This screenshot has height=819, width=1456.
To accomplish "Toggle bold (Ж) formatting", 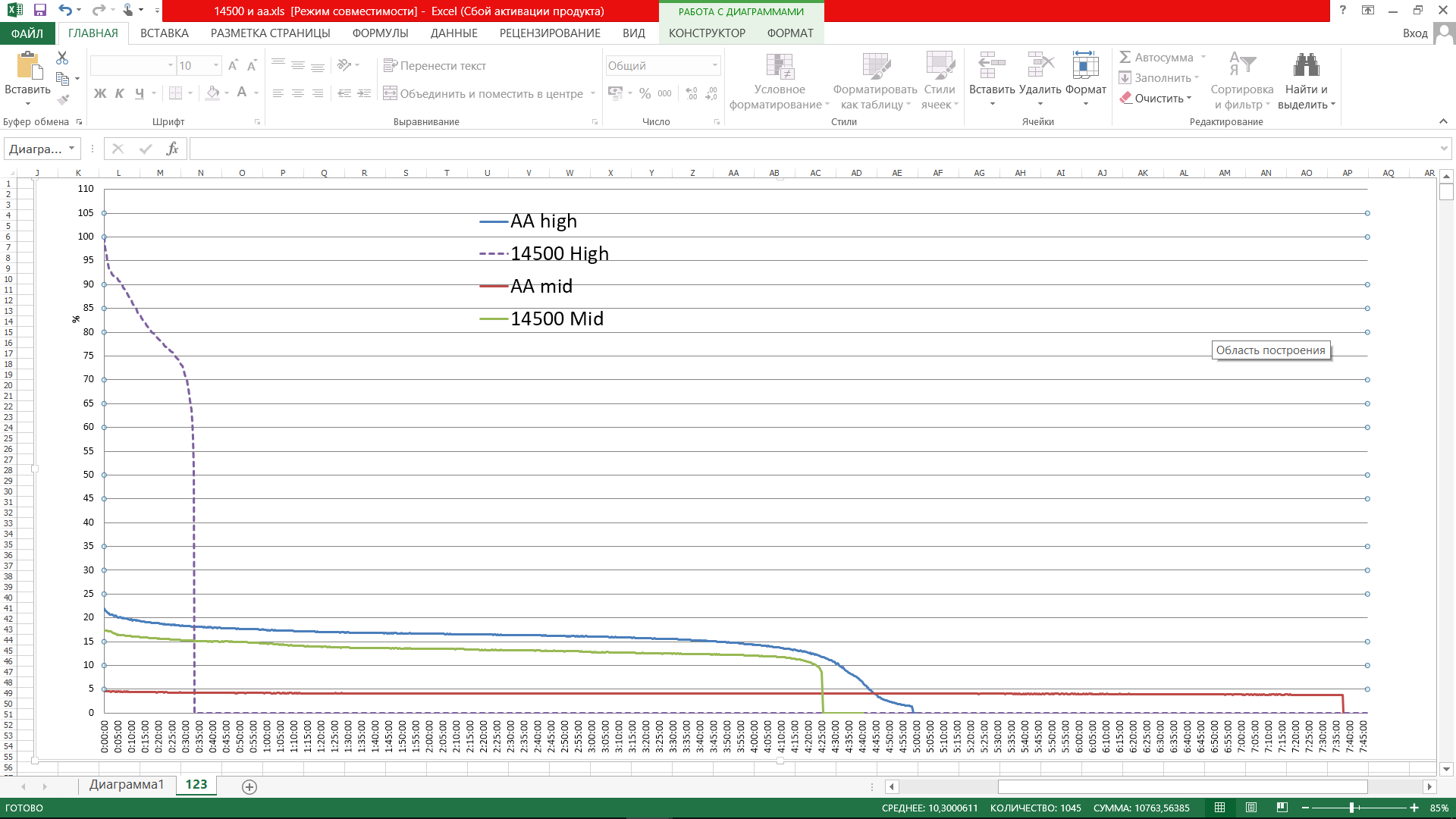I will tap(100, 93).
